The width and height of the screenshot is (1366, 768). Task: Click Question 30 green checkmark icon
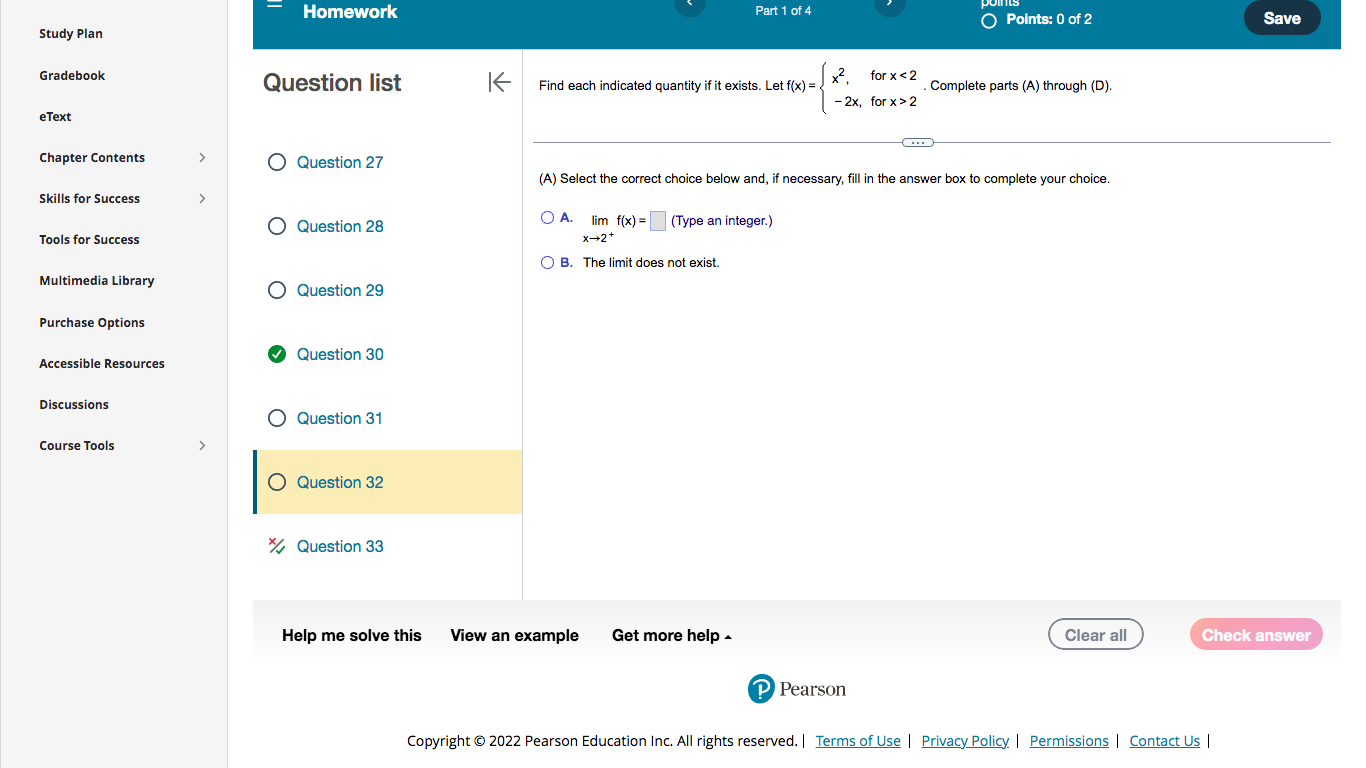277,354
